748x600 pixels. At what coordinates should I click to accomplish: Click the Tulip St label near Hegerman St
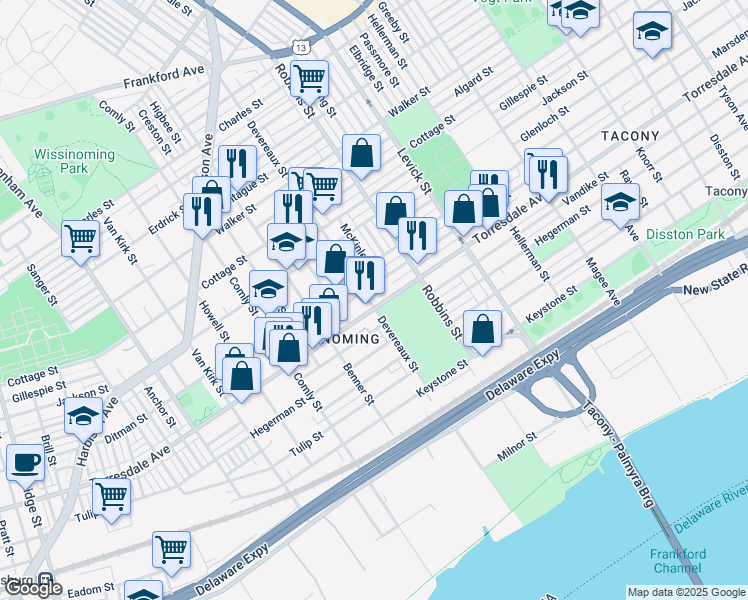pyautogui.click(x=306, y=443)
